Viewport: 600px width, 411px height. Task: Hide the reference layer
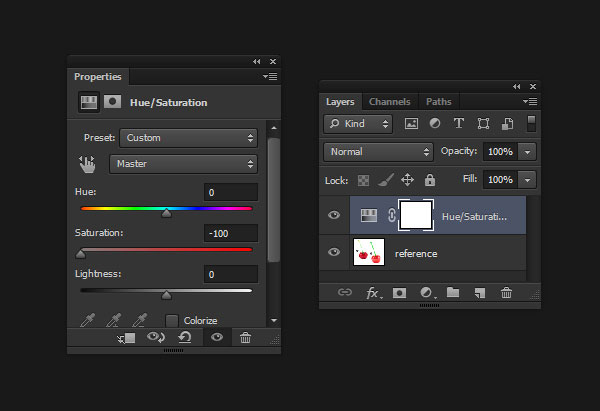point(334,252)
